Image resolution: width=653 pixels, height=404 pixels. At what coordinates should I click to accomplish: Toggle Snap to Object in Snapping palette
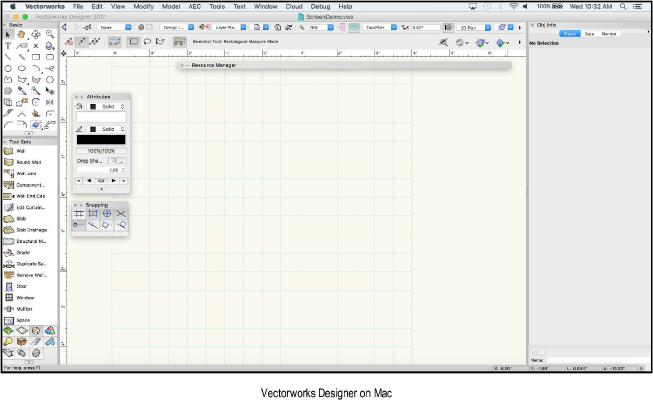tap(93, 214)
